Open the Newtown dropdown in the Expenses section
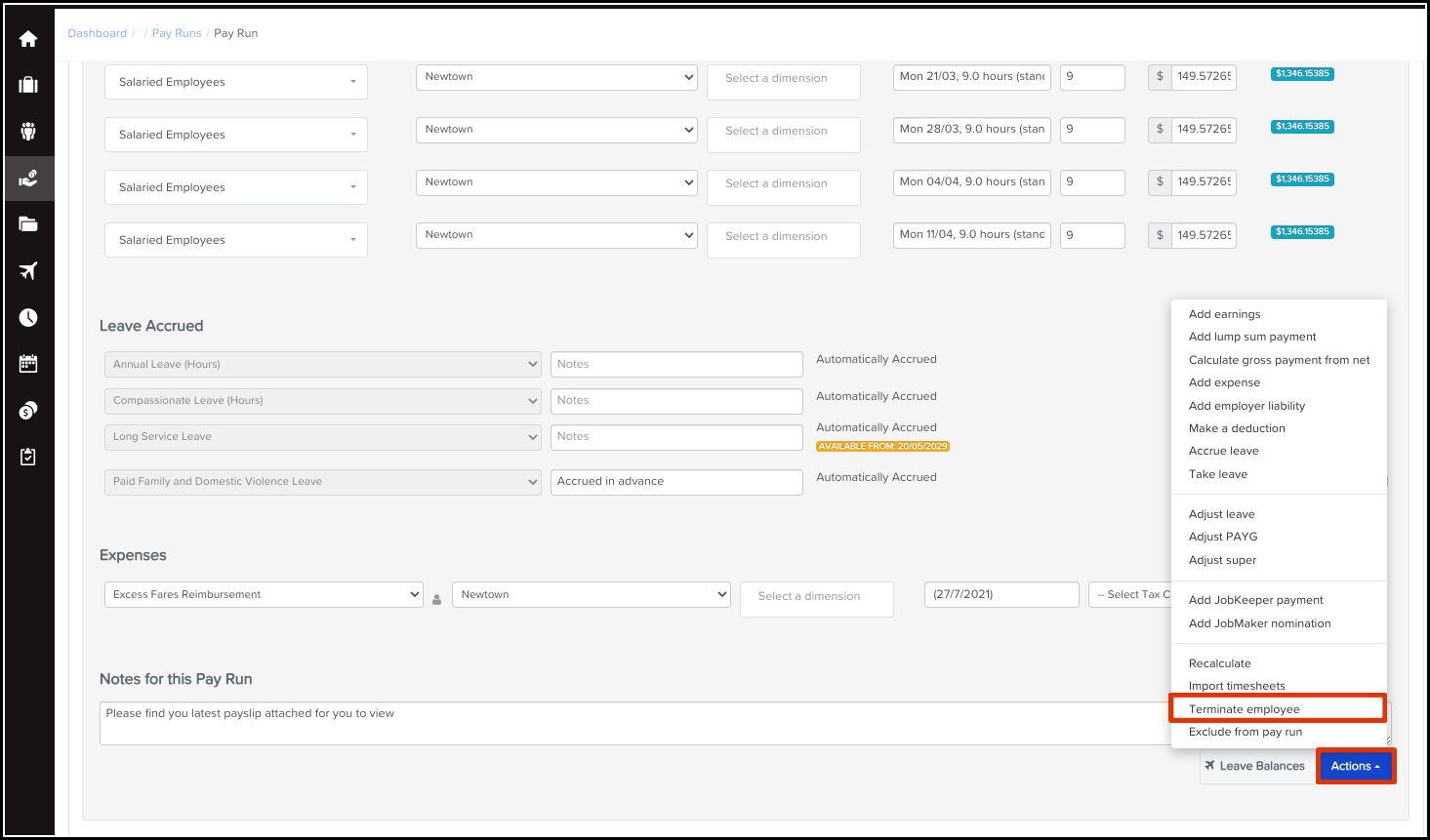The width and height of the screenshot is (1430, 840). [x=591, y=594]
